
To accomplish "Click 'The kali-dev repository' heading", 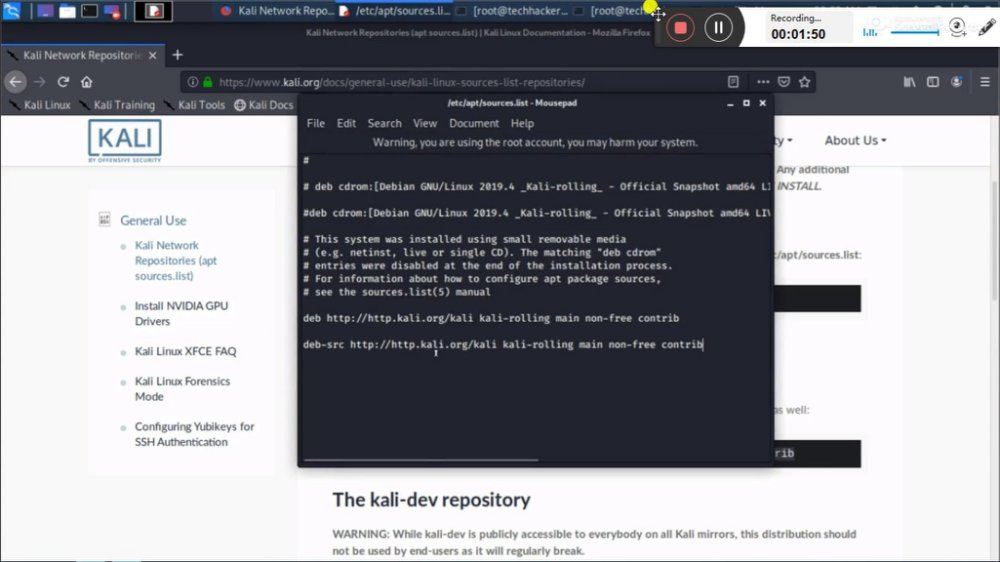I will click(431, 499).
